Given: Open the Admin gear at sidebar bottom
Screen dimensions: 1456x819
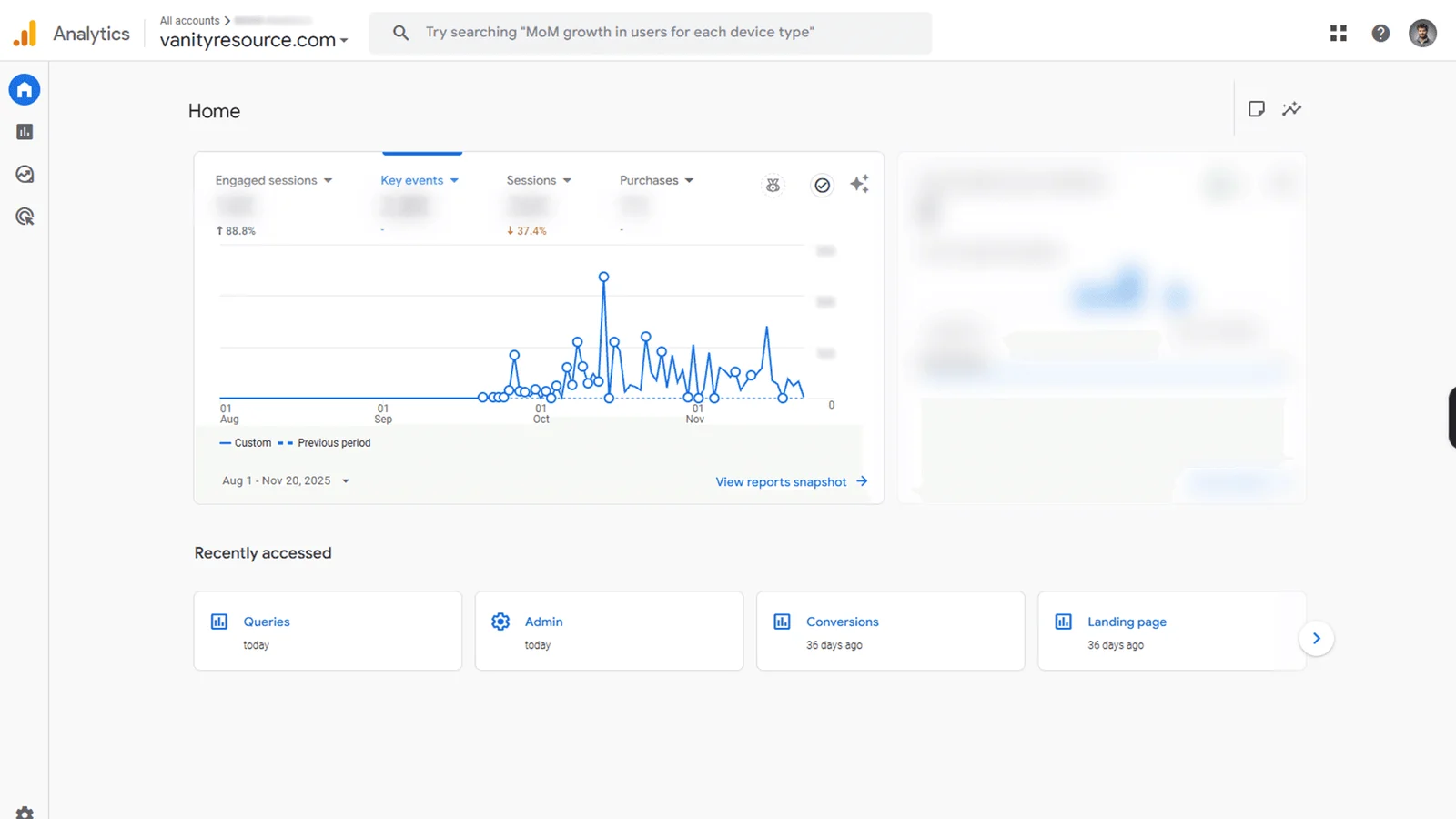Looking at the screenshot, I should 25,813.
